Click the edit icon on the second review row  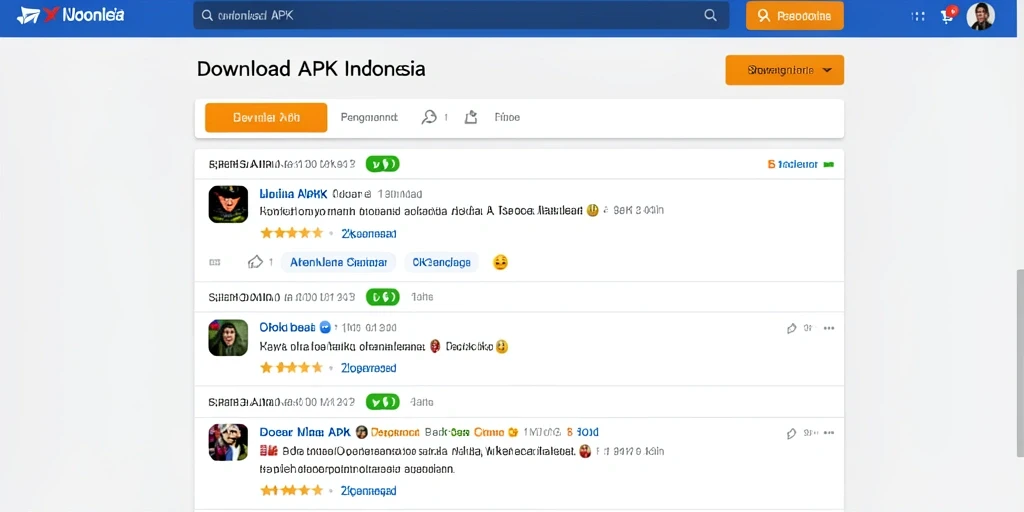pyautogui.click(x=792, y=328)
